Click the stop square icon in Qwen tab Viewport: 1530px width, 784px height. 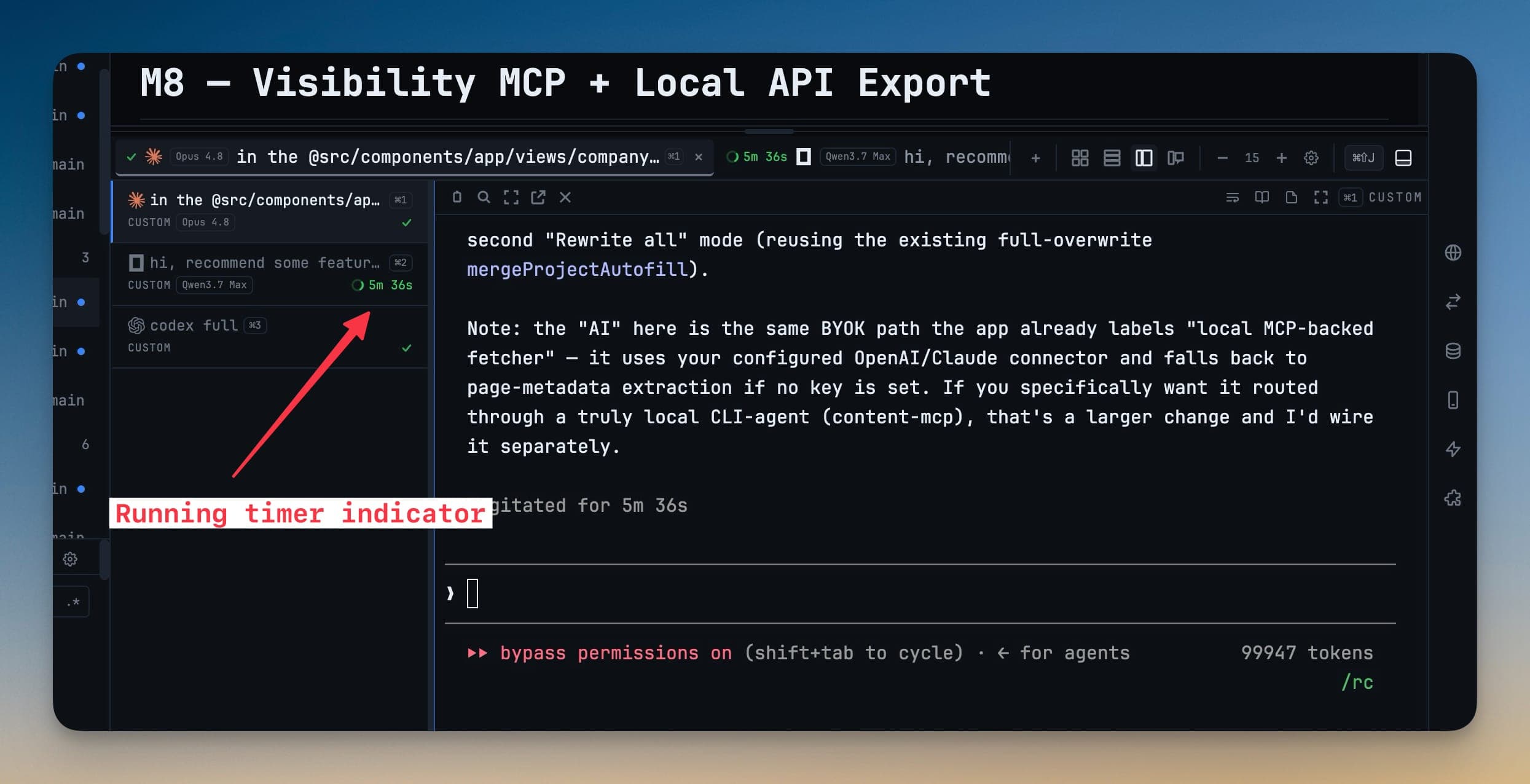803,157
